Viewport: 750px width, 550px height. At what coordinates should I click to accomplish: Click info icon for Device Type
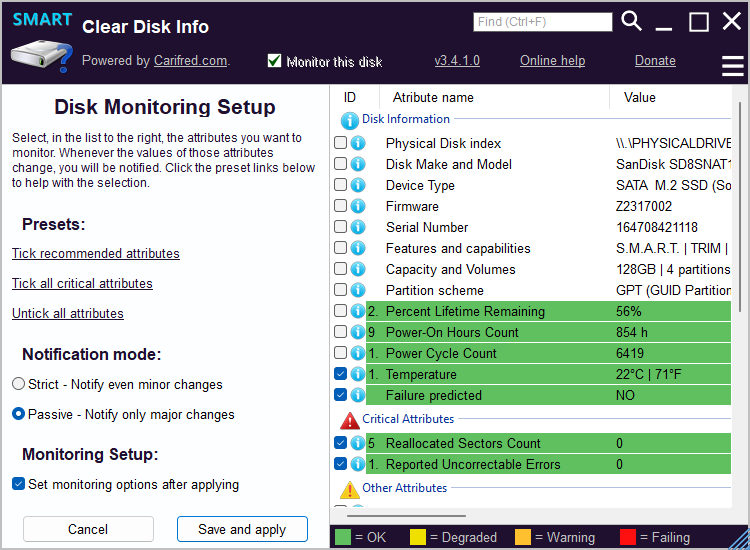click(x=358, y=185)
